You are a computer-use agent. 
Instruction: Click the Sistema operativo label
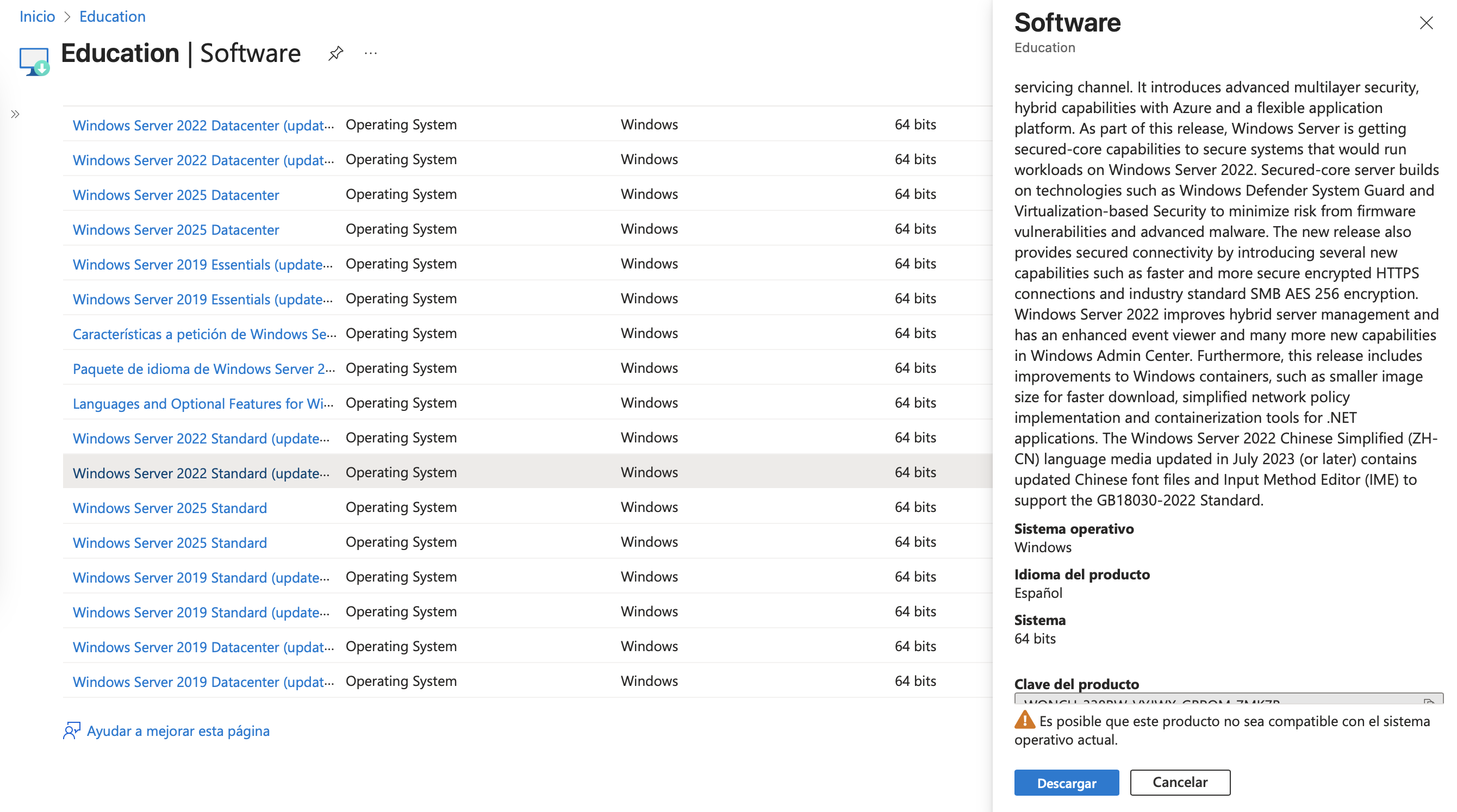pyautogui.click(x=1074, y=529)
